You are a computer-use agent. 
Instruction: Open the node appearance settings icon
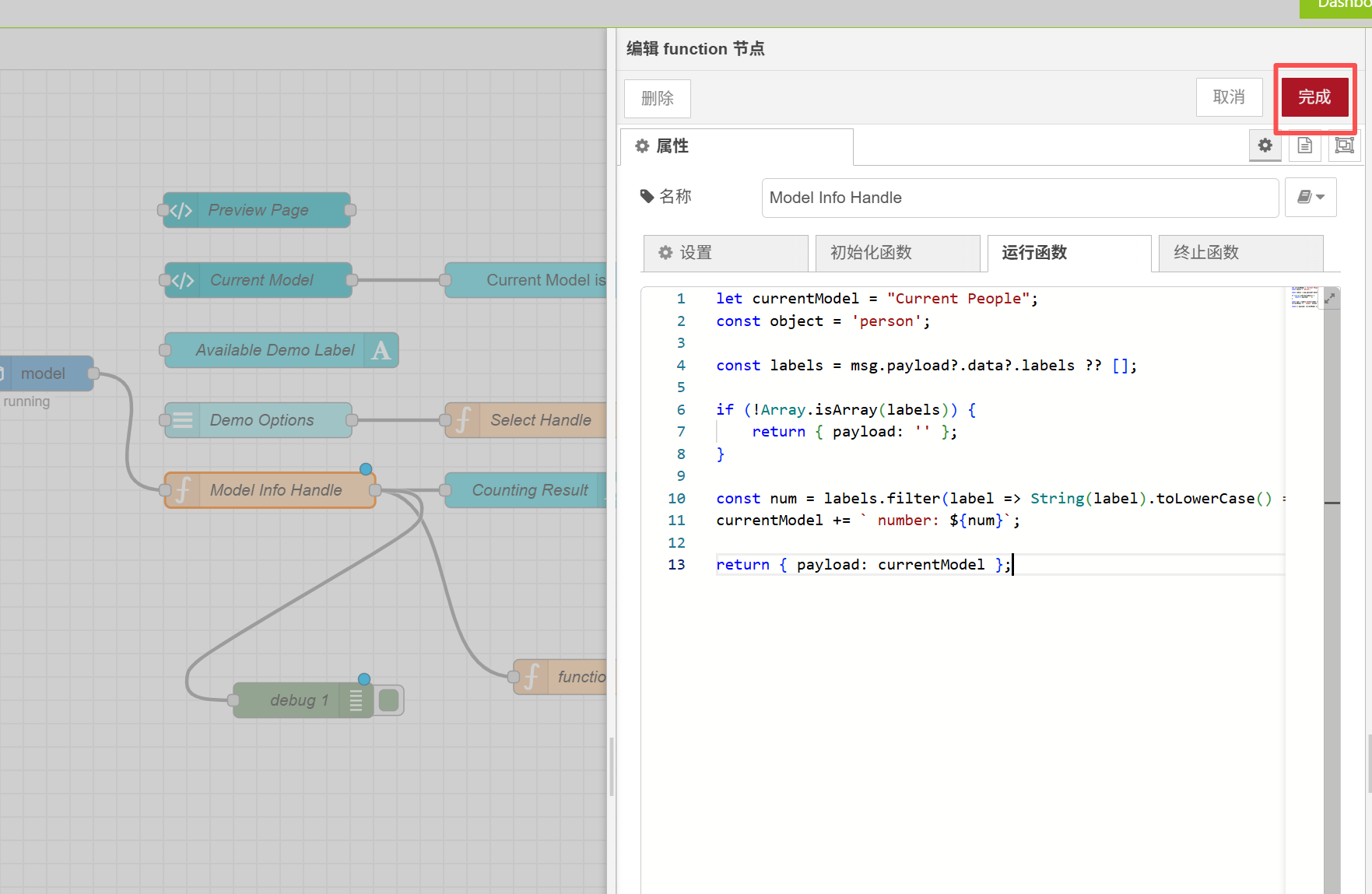click(1344, 145)
